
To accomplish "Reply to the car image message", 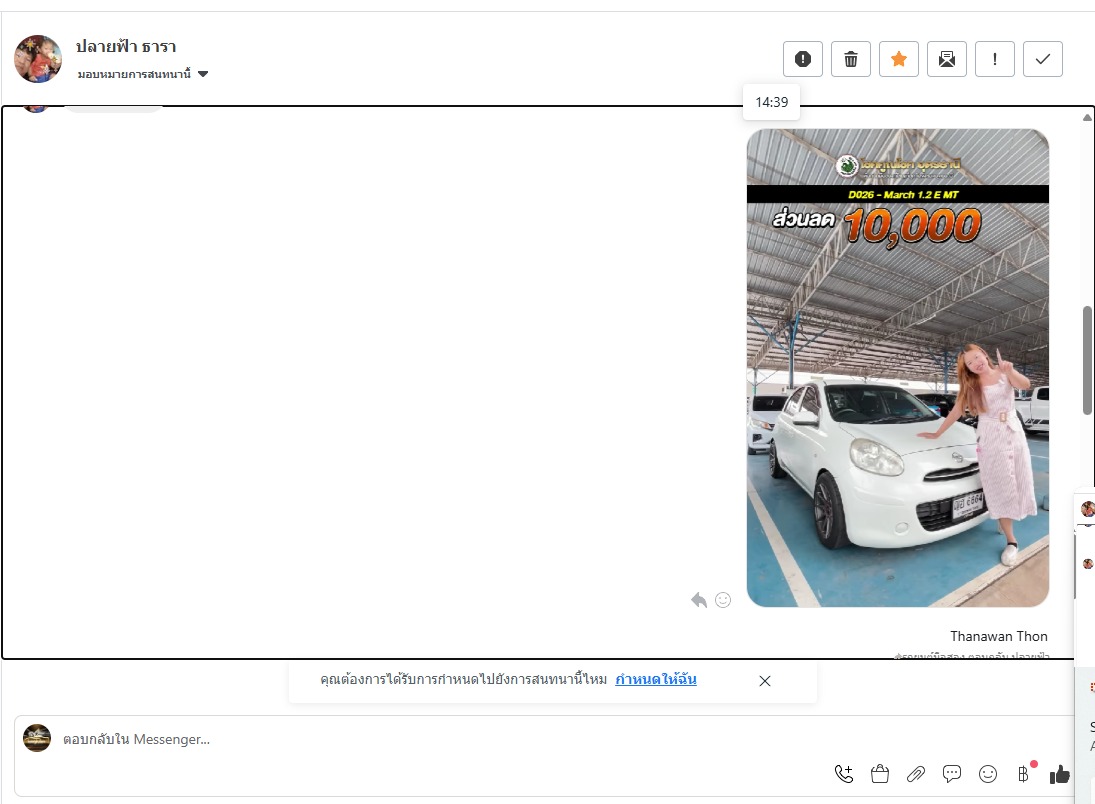I will 699,600.
